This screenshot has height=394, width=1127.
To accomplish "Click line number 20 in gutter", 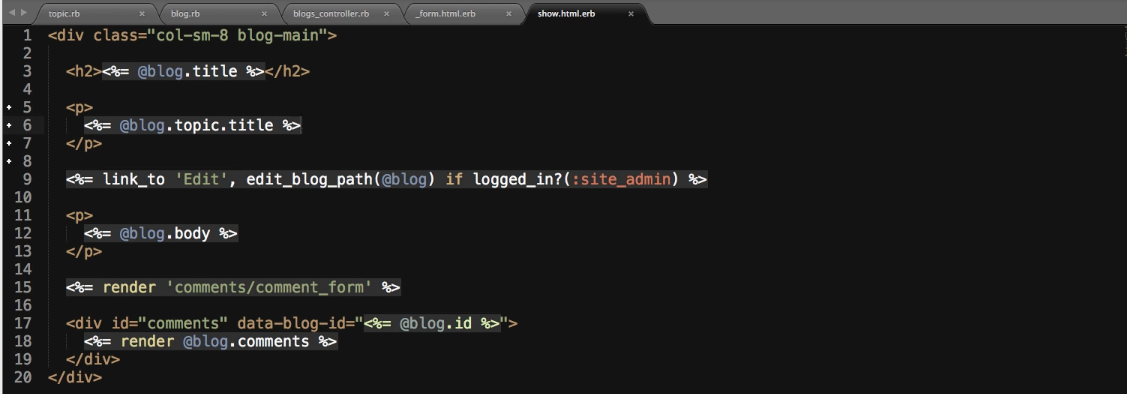I will coord(22,377).
